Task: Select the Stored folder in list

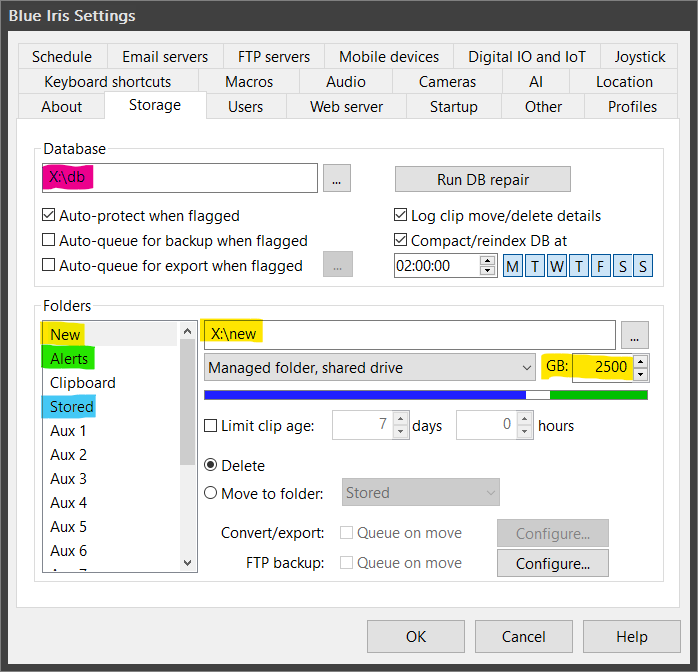Action: point(111,406)
